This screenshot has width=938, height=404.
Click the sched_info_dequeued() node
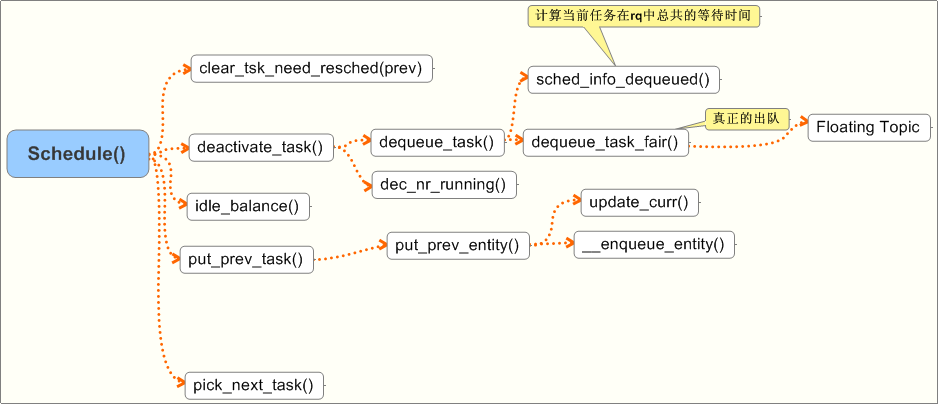pos(624,79)
